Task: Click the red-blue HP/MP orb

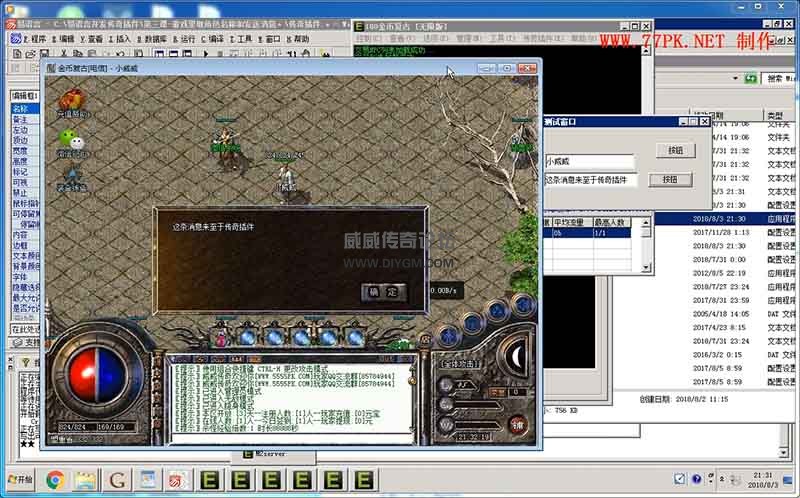Action: click(97, 376)
